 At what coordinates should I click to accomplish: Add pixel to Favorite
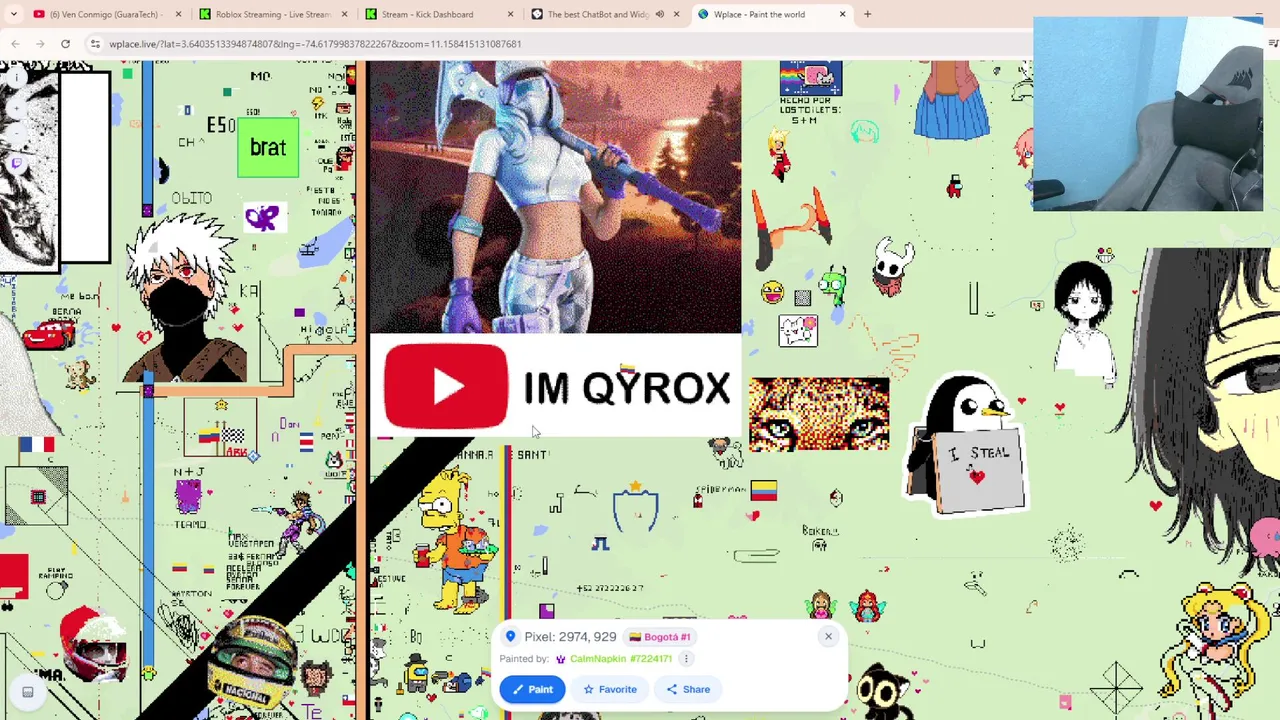click(x=610, y=689)
